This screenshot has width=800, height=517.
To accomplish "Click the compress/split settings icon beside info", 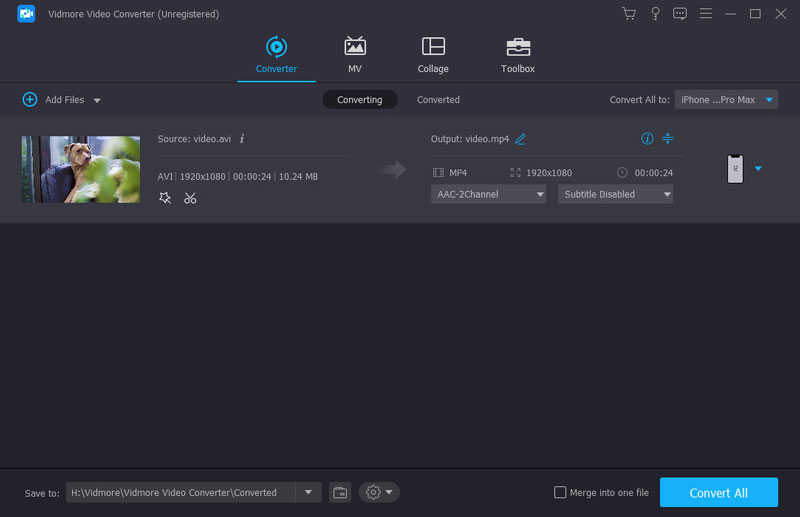I will [668, 138].
